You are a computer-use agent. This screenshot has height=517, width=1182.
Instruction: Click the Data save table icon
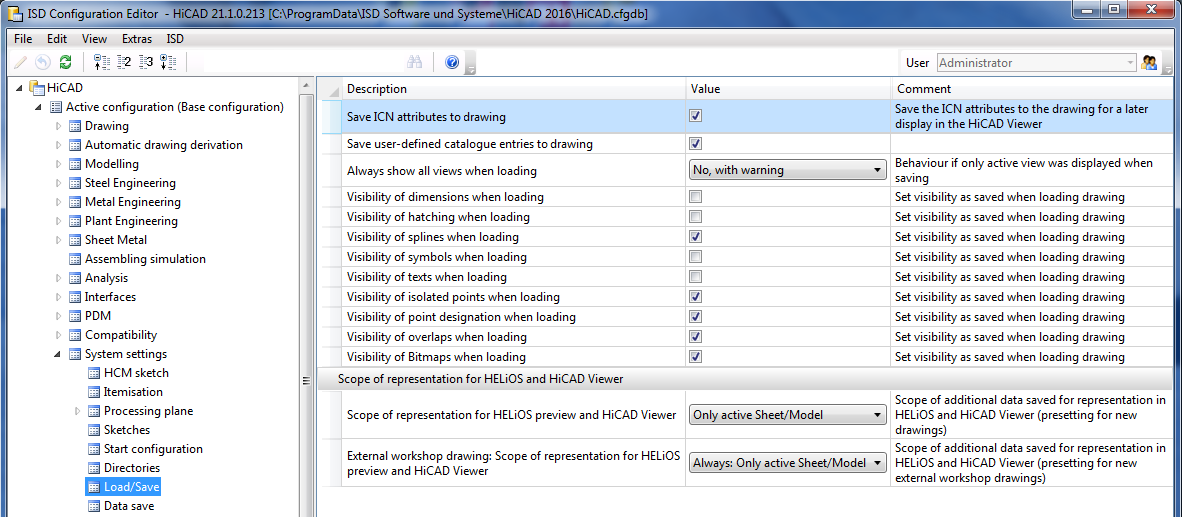click(94, 506)
